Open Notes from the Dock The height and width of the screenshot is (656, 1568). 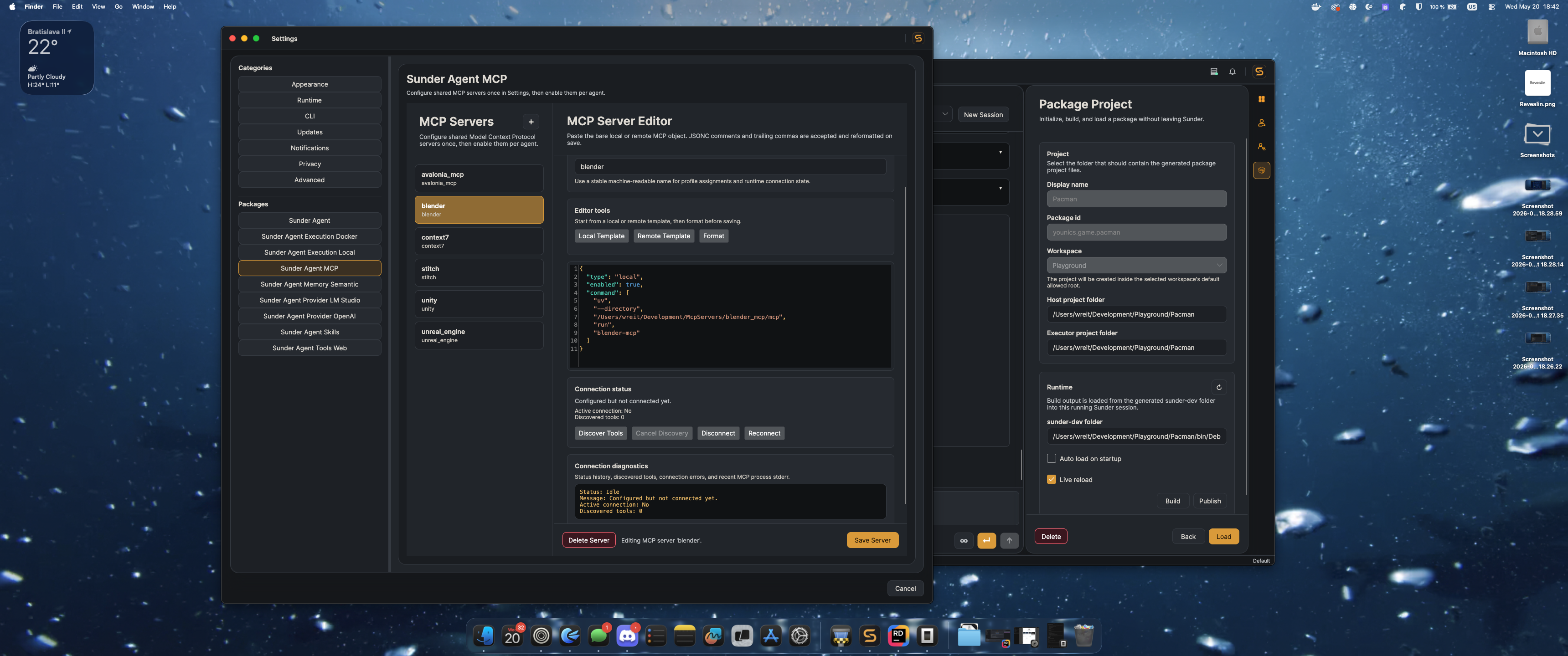pyautogui.click(x=684, y=636)
